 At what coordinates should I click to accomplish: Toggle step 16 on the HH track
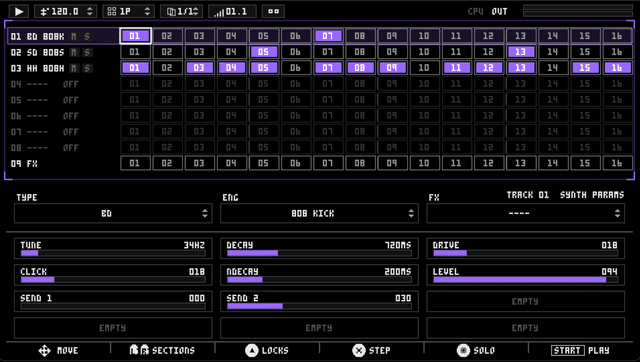pyautogui.click(x=617, y=68)
